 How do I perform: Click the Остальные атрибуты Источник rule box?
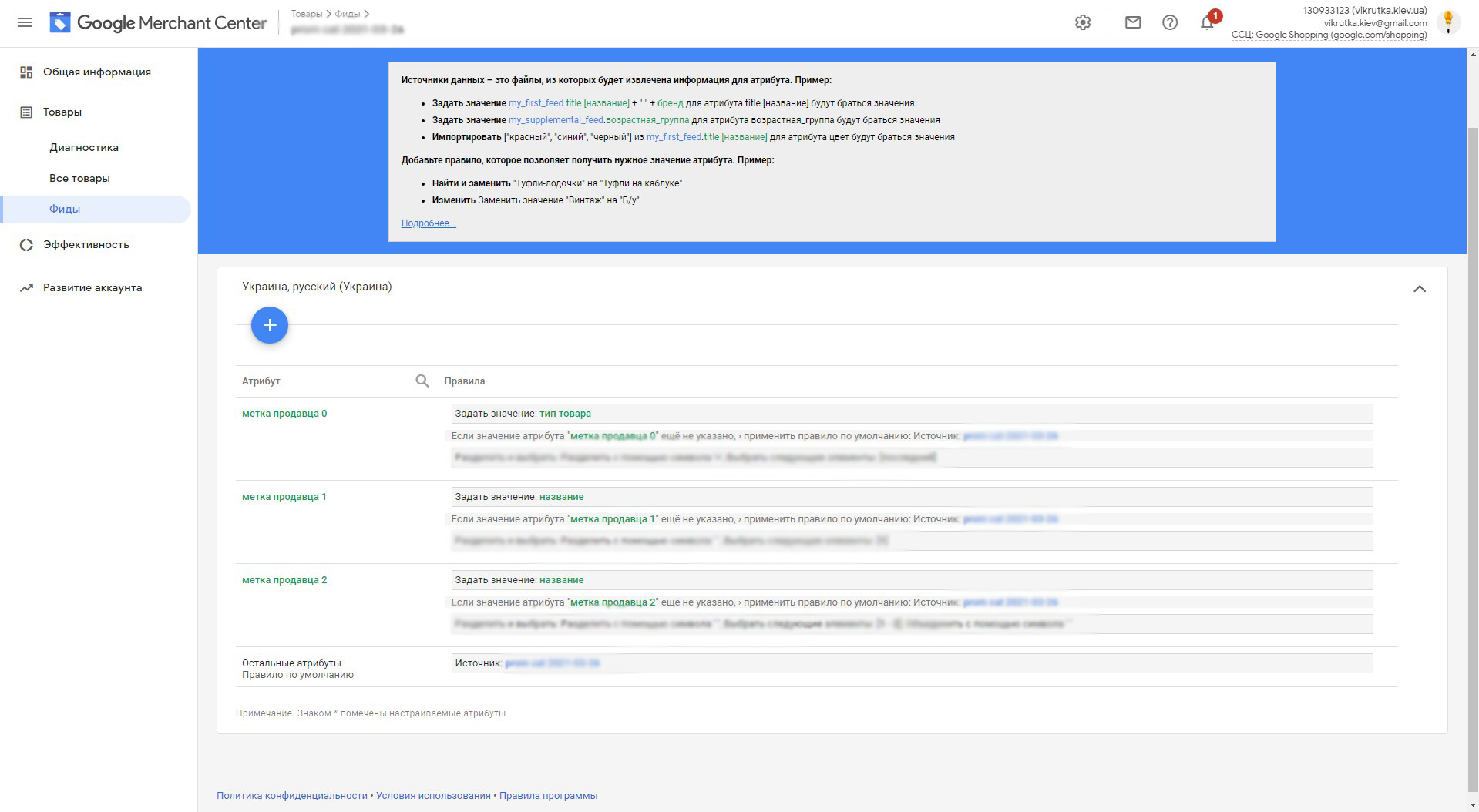coord(912,663)
